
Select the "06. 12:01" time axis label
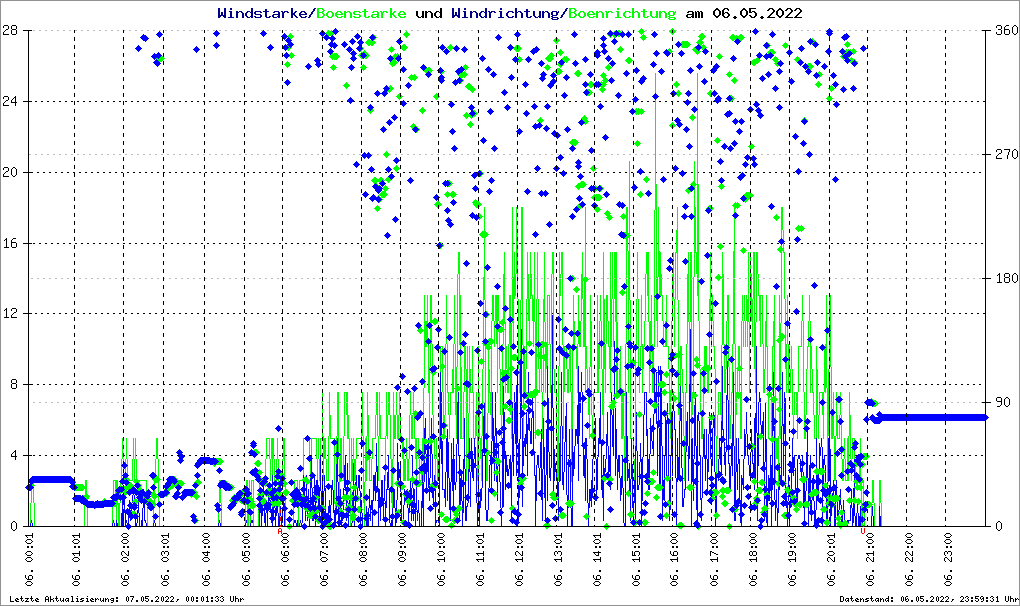520,564
